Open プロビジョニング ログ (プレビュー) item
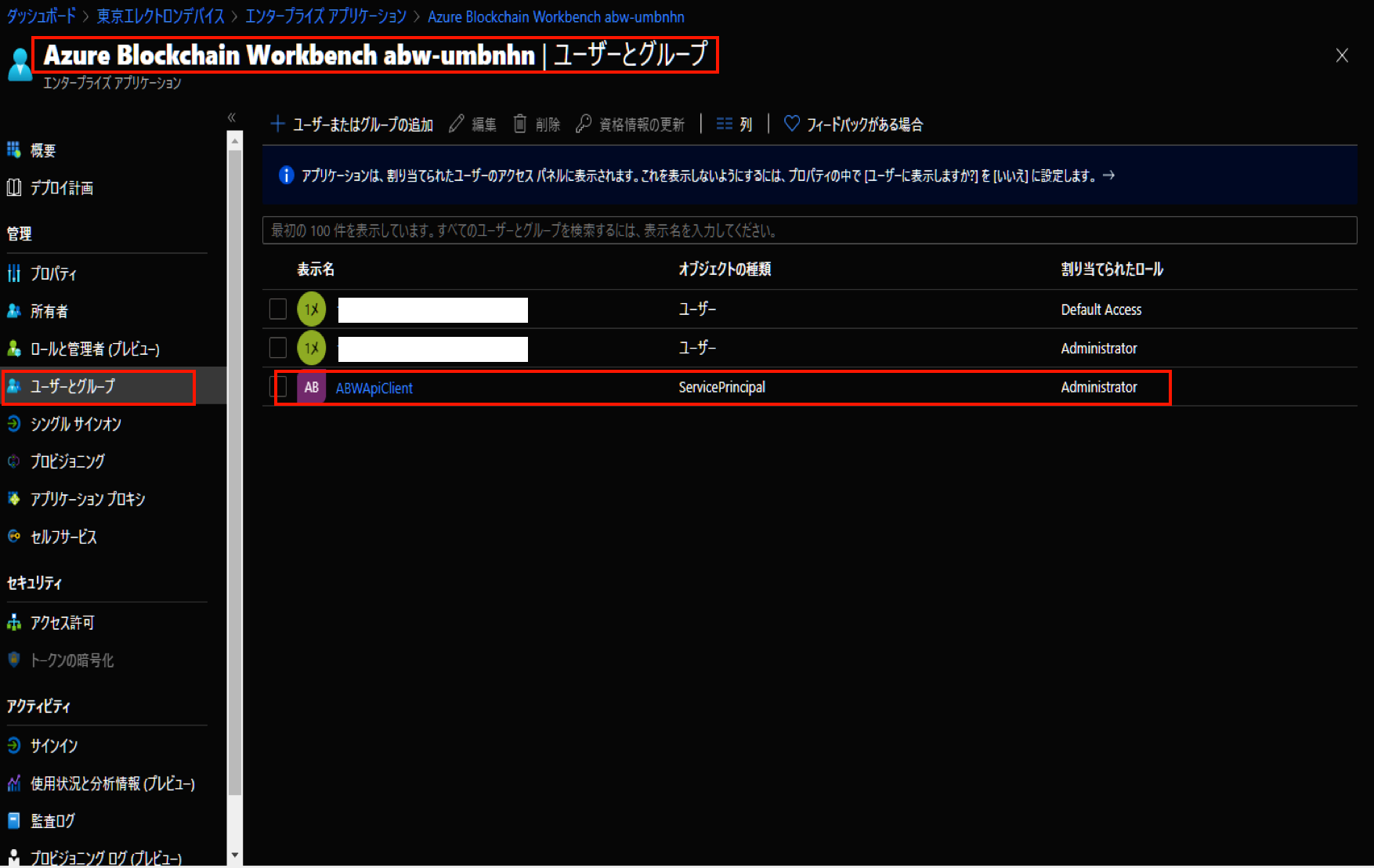Image resolution: width=1374 pixels, height=868 pixels. point(106,857)
